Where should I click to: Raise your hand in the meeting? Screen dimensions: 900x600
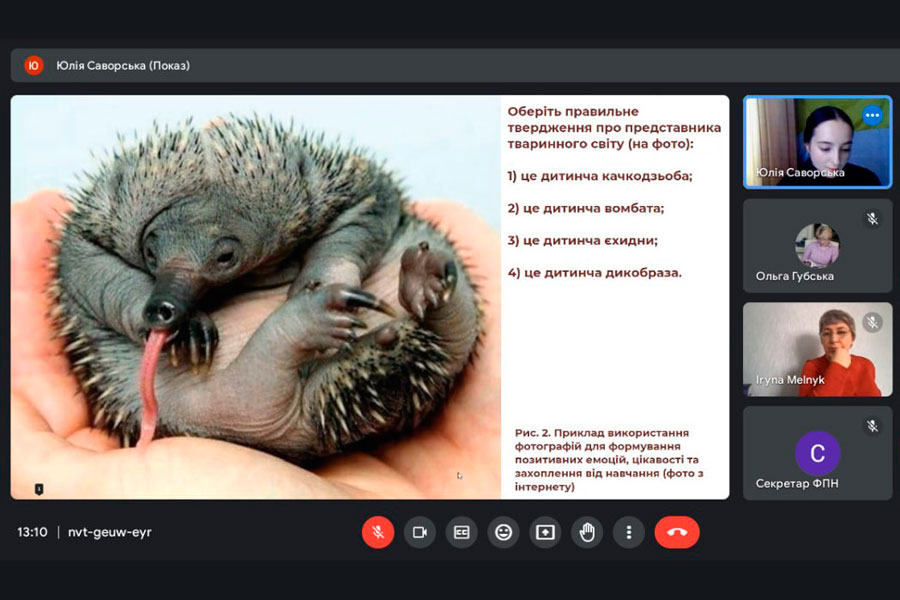tap(587, 532)
